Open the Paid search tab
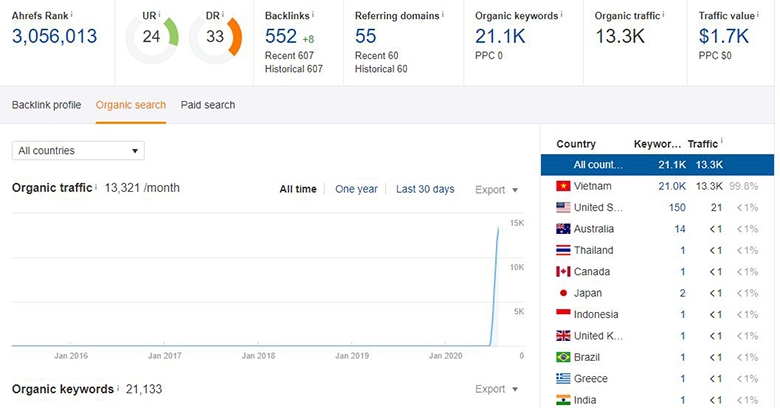780x408 pixels. [208, 105]
